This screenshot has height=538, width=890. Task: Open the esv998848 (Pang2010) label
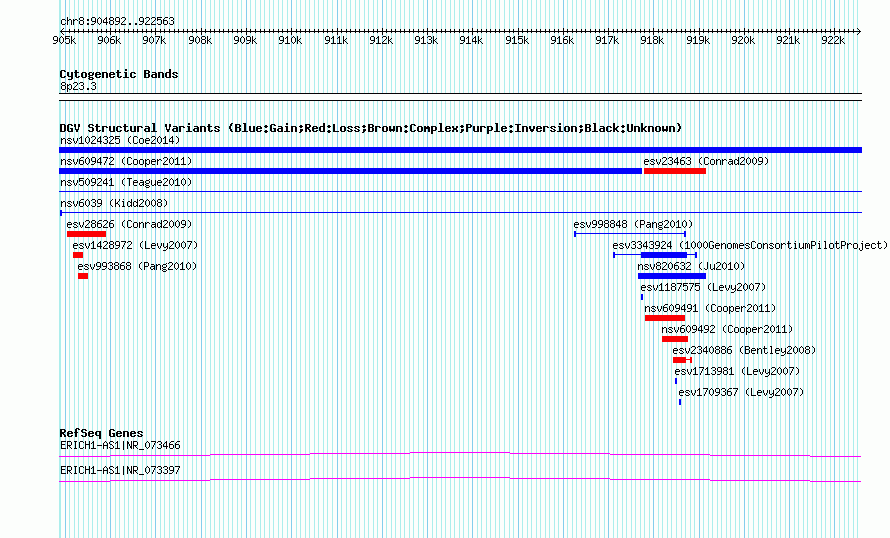633,224
